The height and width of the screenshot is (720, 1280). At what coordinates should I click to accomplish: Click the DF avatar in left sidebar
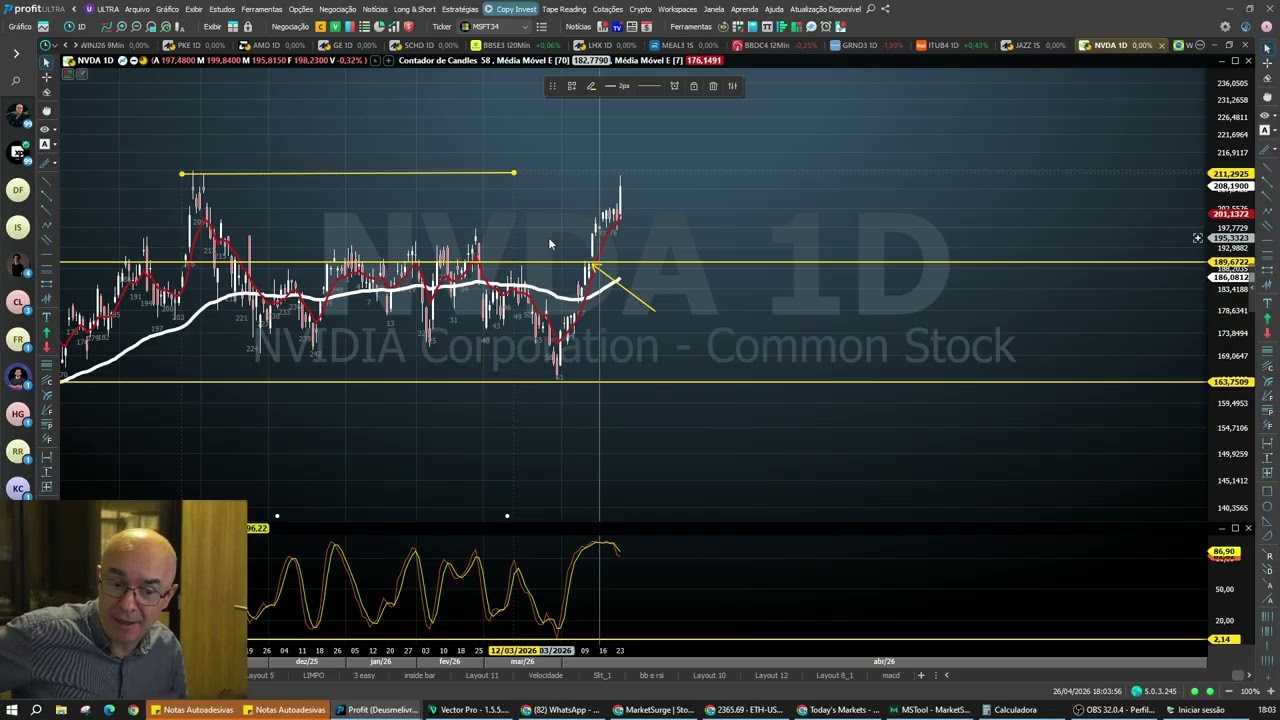[x=18, y=190]
